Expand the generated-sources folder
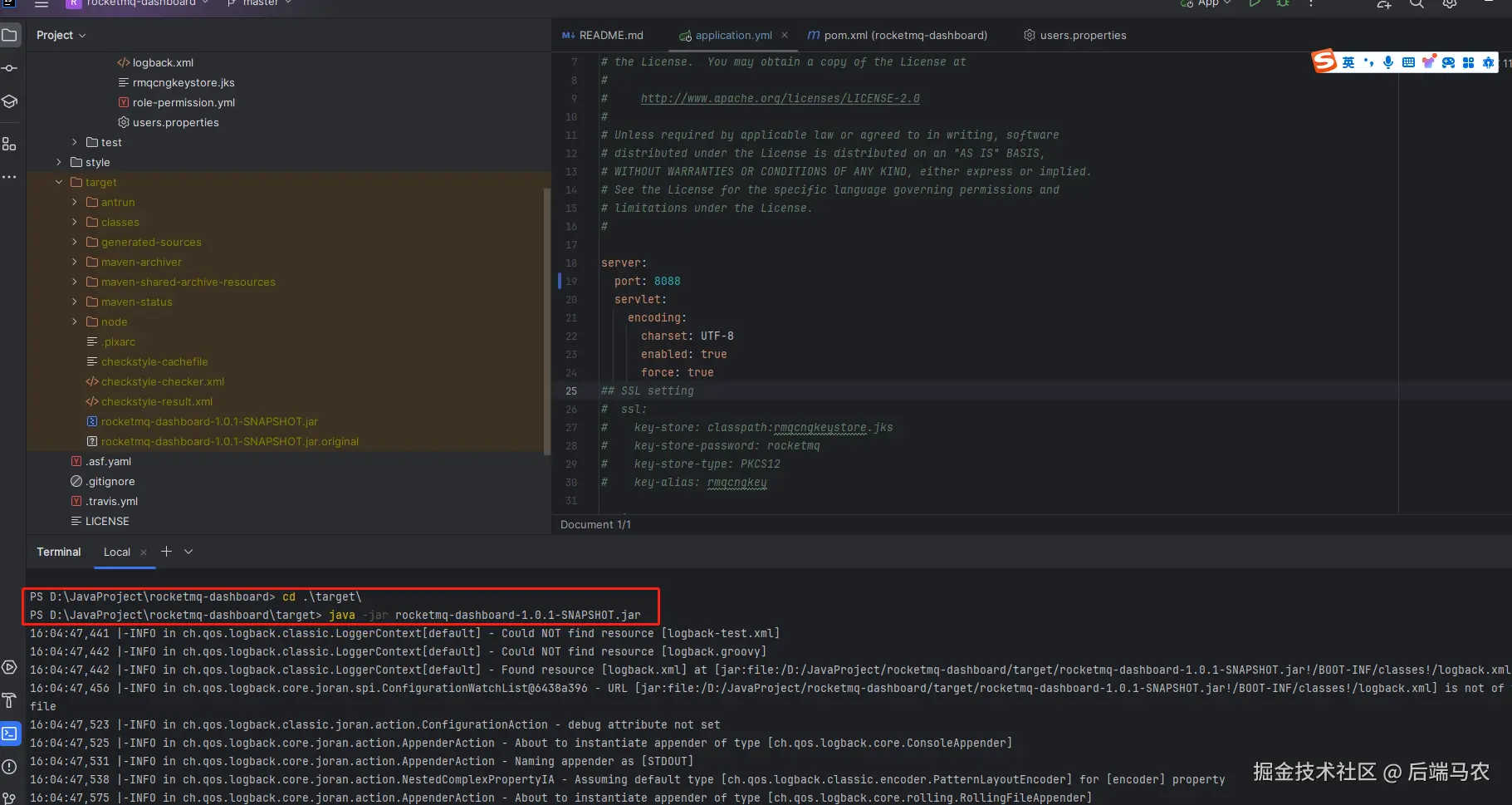The height and width of the screenshot is (805, 1512). tap(75, 242)
